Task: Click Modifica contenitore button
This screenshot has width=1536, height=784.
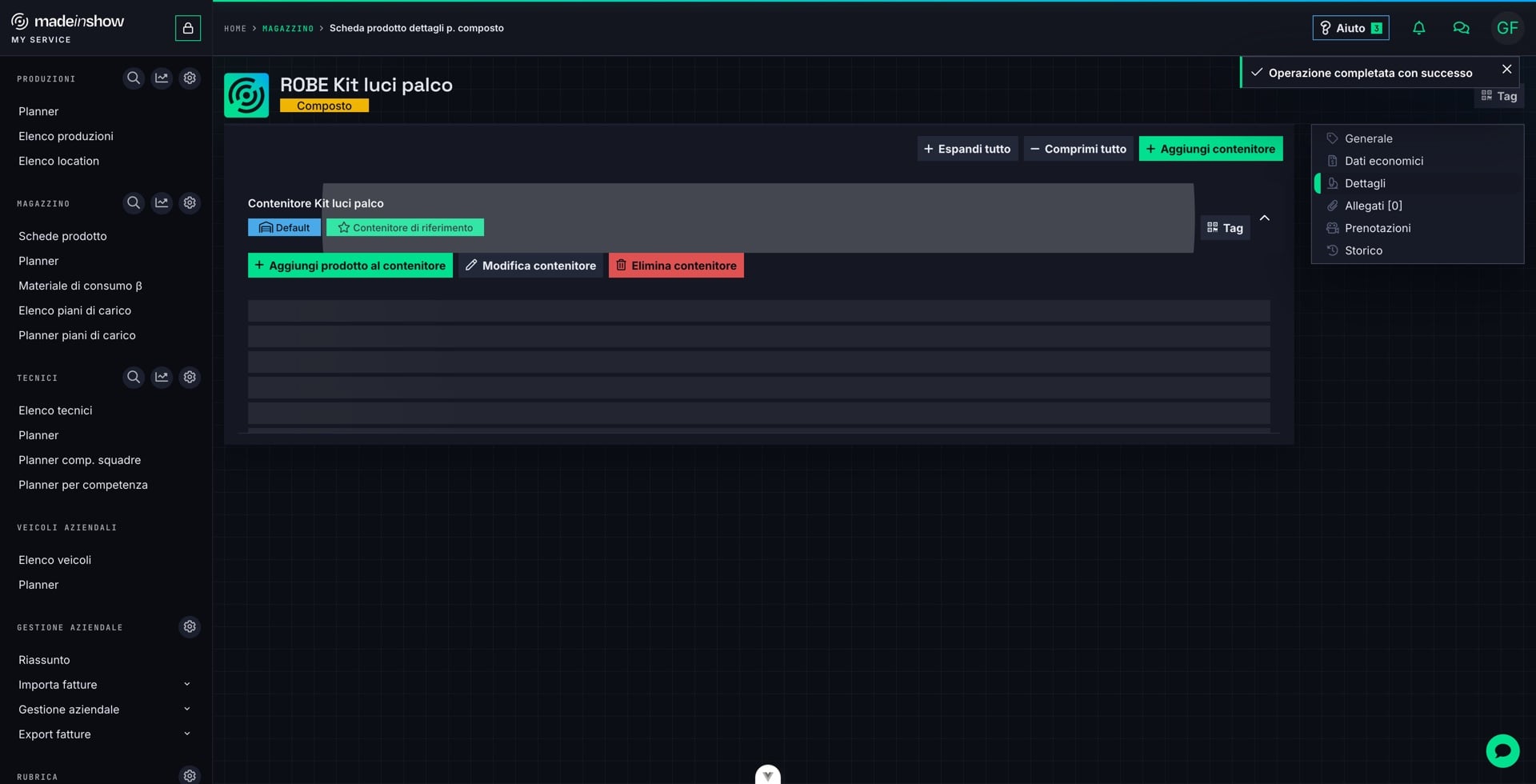Action: click(530, 266)
